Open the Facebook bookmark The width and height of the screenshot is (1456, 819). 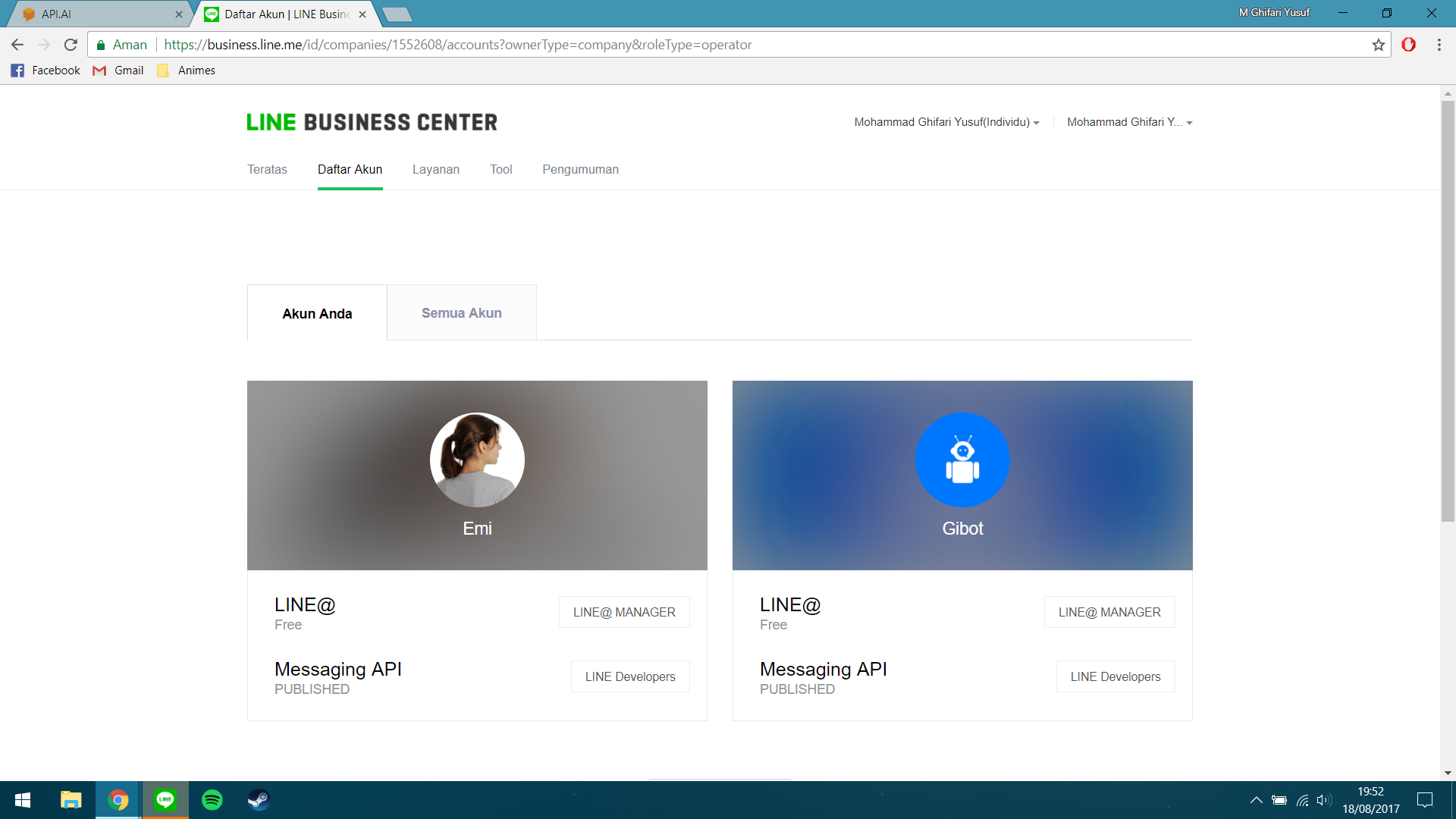point(45,71)
